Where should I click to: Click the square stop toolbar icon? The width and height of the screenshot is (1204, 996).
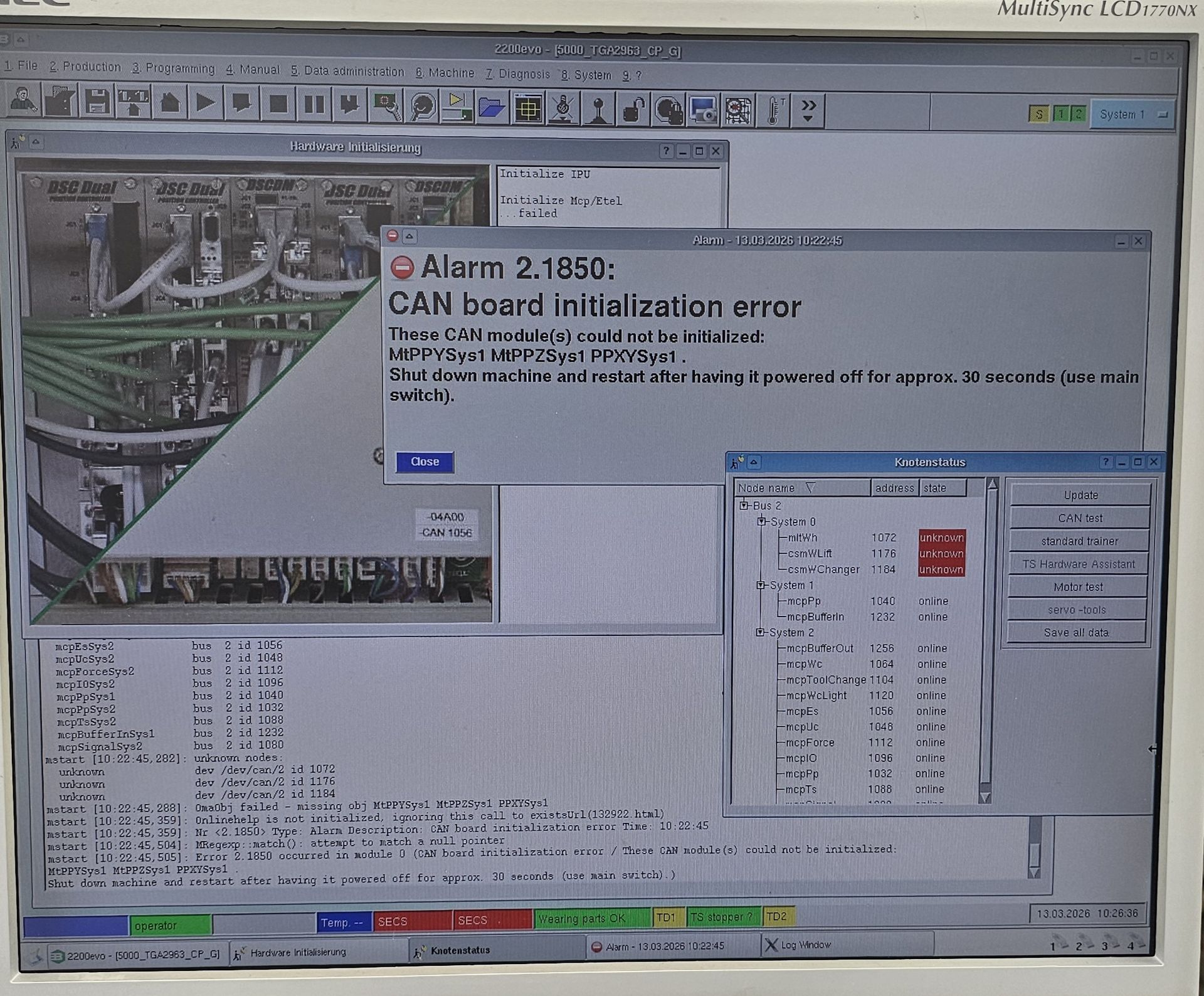pyautogui.click(x=278, y=104)
